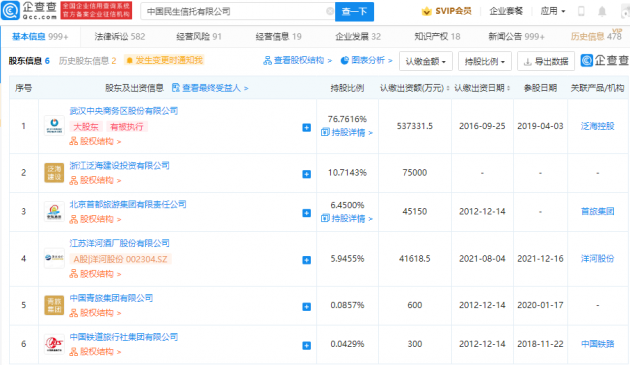
Task: Switch to 法律诉讼 582 tab
Action: [120, 37]
